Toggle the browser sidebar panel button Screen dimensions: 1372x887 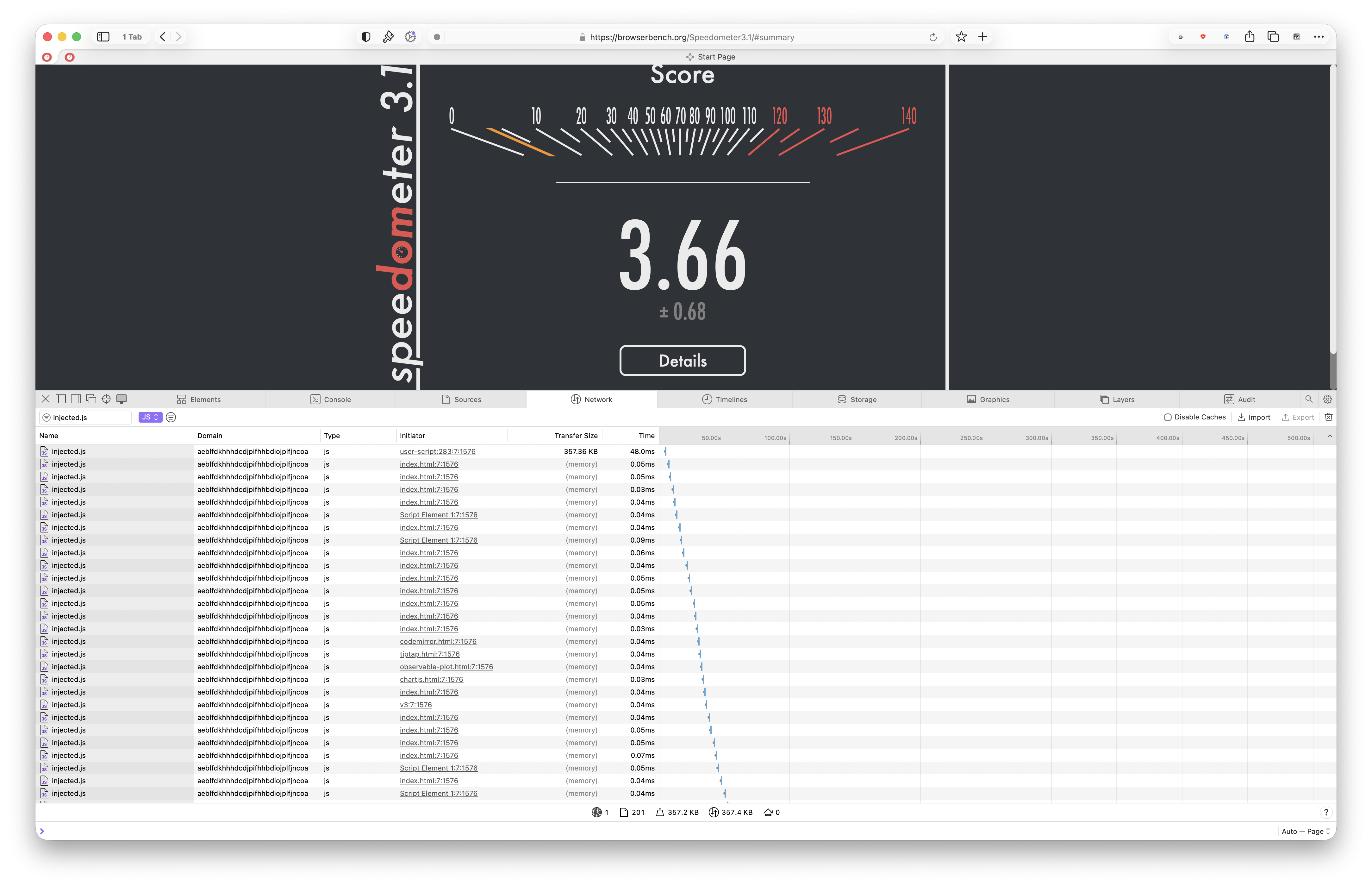tap(103, 37)
